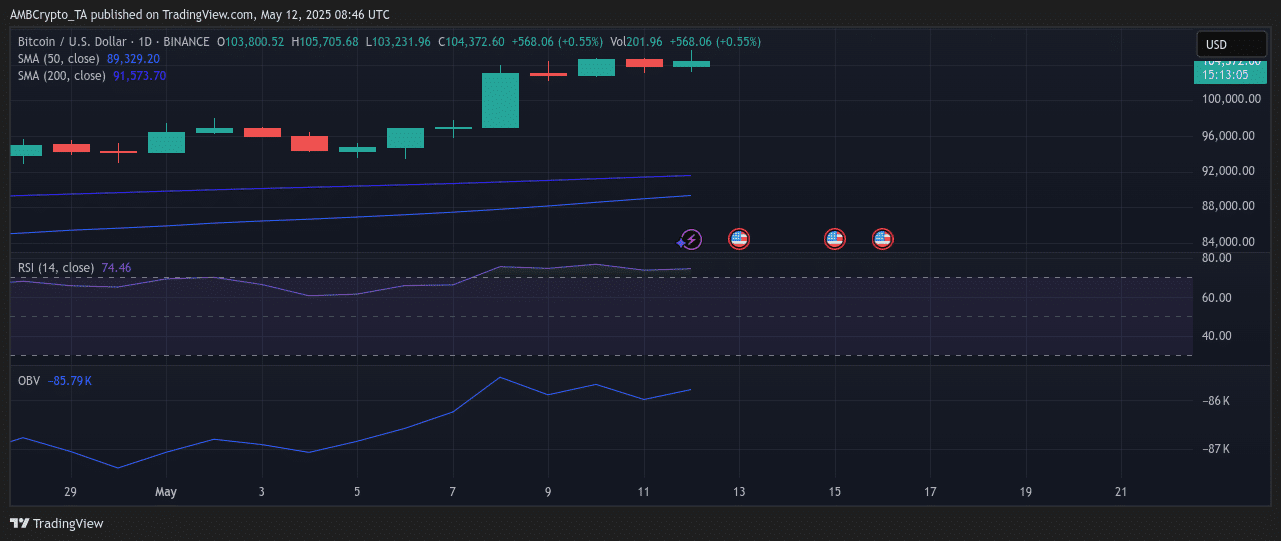
Task: Click the 19 label on the date axis
Action: 1025,492
